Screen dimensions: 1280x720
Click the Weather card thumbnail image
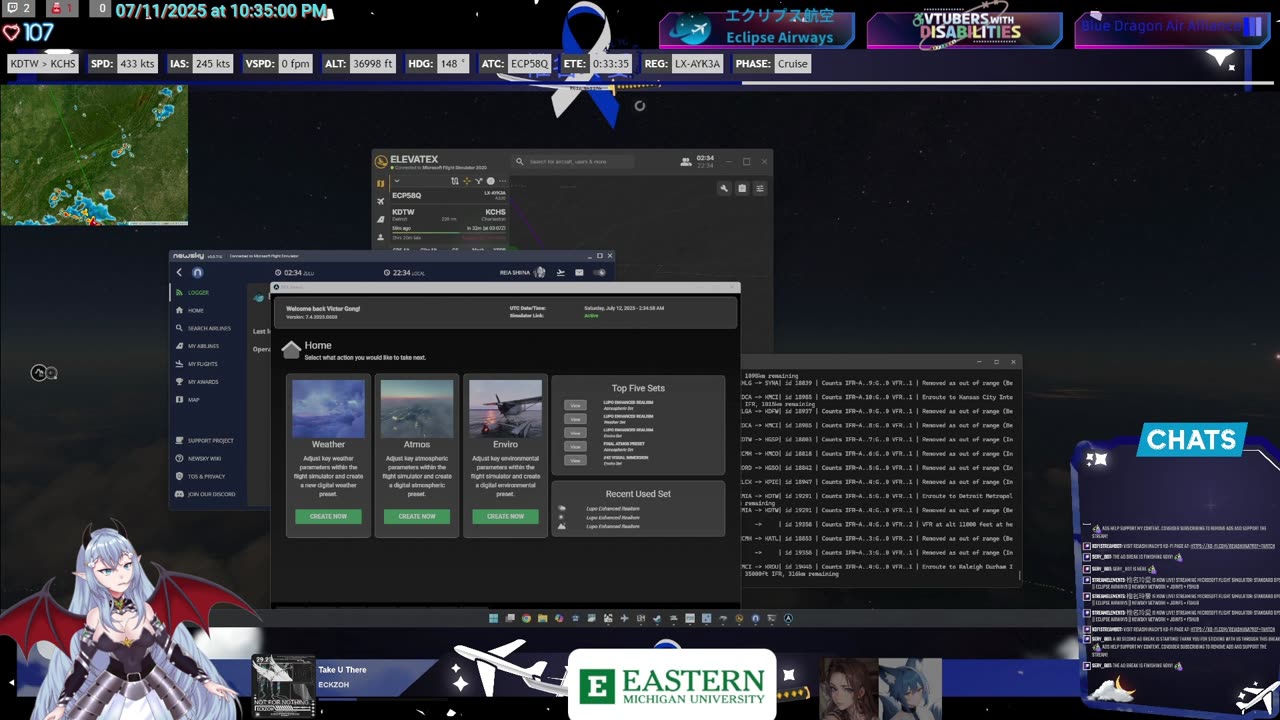328,408
